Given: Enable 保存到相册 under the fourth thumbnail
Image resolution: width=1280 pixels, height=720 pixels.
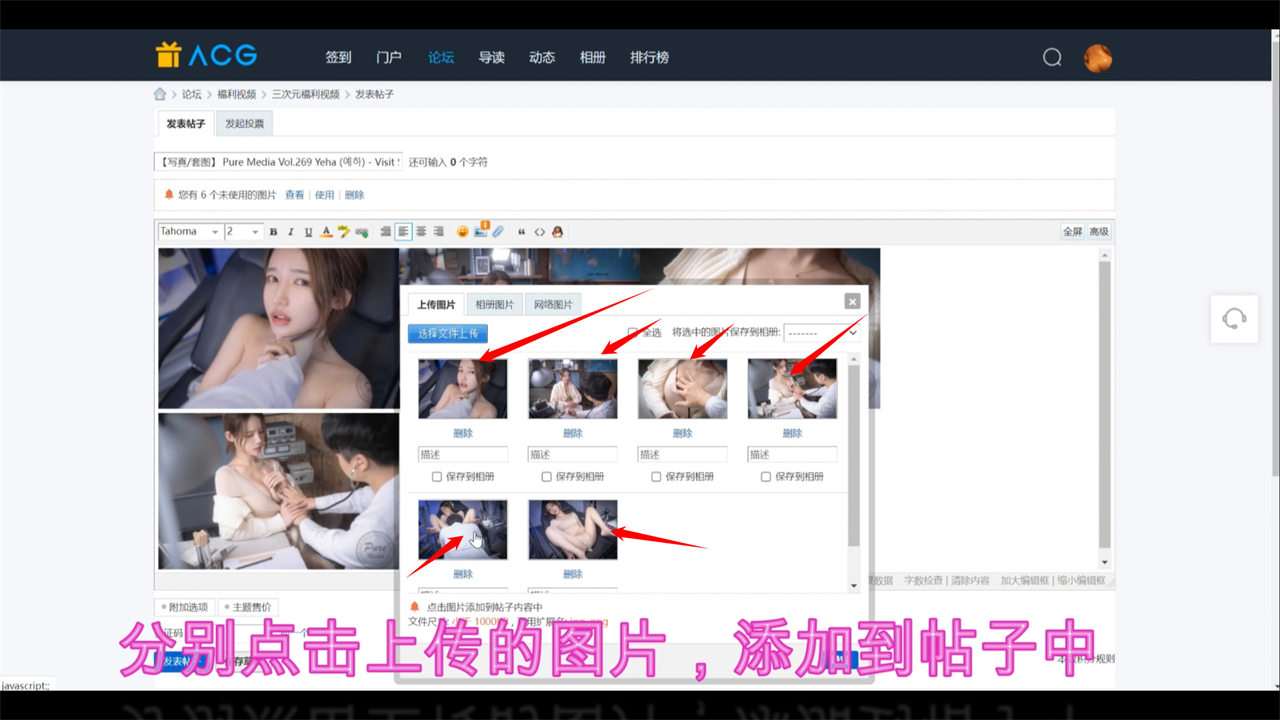Looking at the screenshot, I should tap(766, 477).
